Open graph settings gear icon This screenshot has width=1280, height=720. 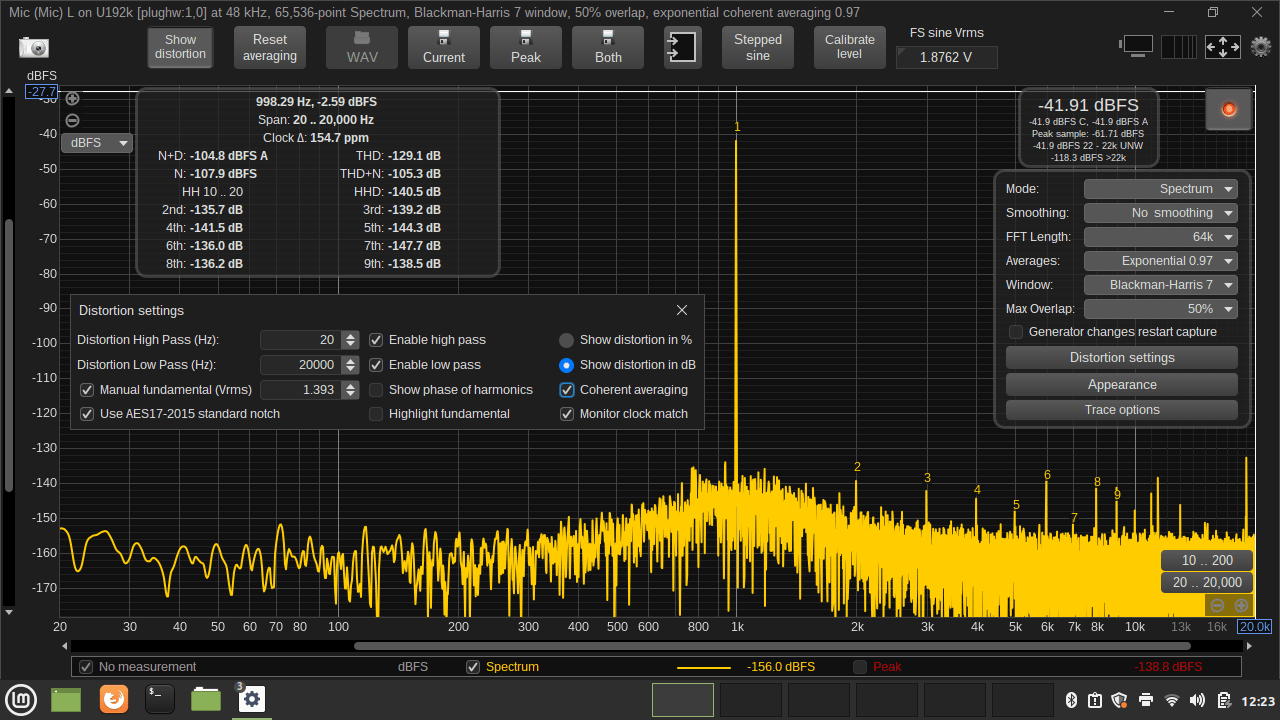[x=1261, y=46]
